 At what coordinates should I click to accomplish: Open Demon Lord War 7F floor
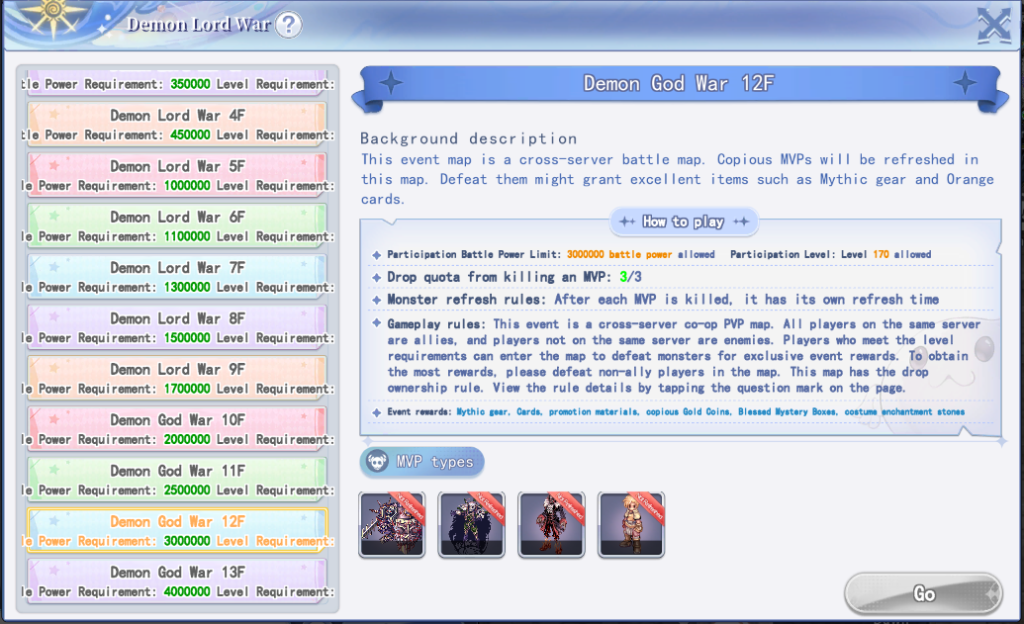point(177,277)
